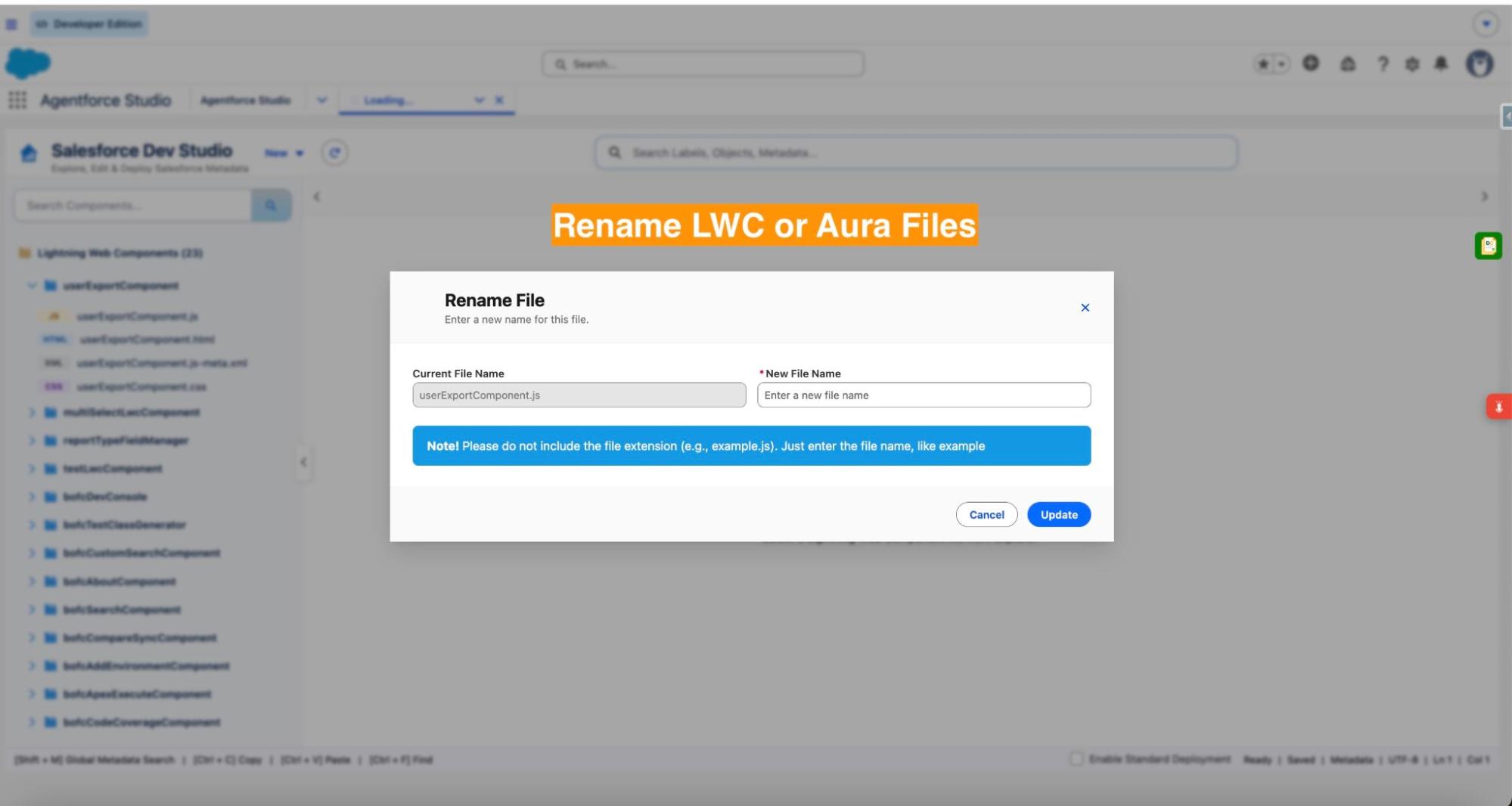Click the red icon on the right edge
This screenshot has height=806, width=1512.
point(1498,407)
